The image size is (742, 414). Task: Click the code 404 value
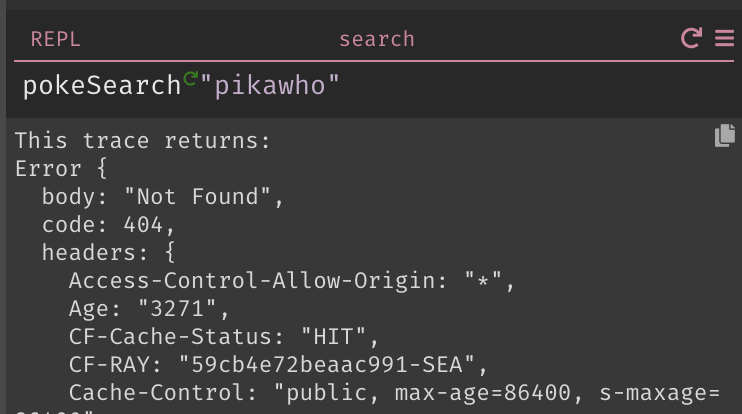[x=143, y=225]
